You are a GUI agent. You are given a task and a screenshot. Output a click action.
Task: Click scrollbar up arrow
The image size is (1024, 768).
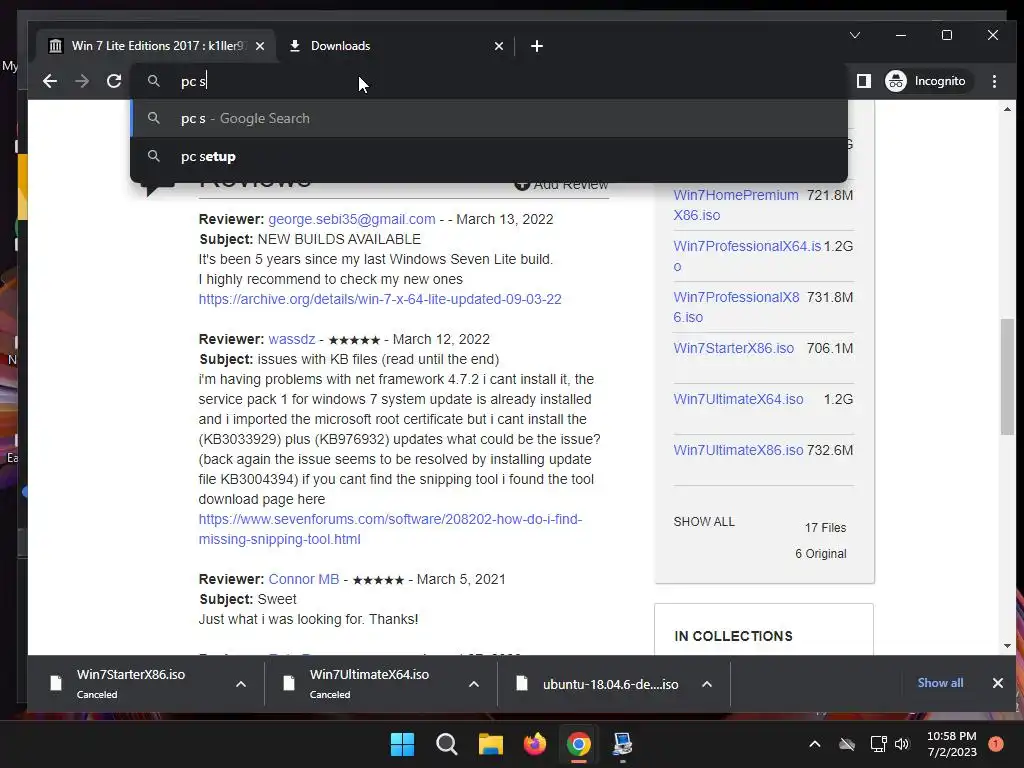coord(1007,109)
